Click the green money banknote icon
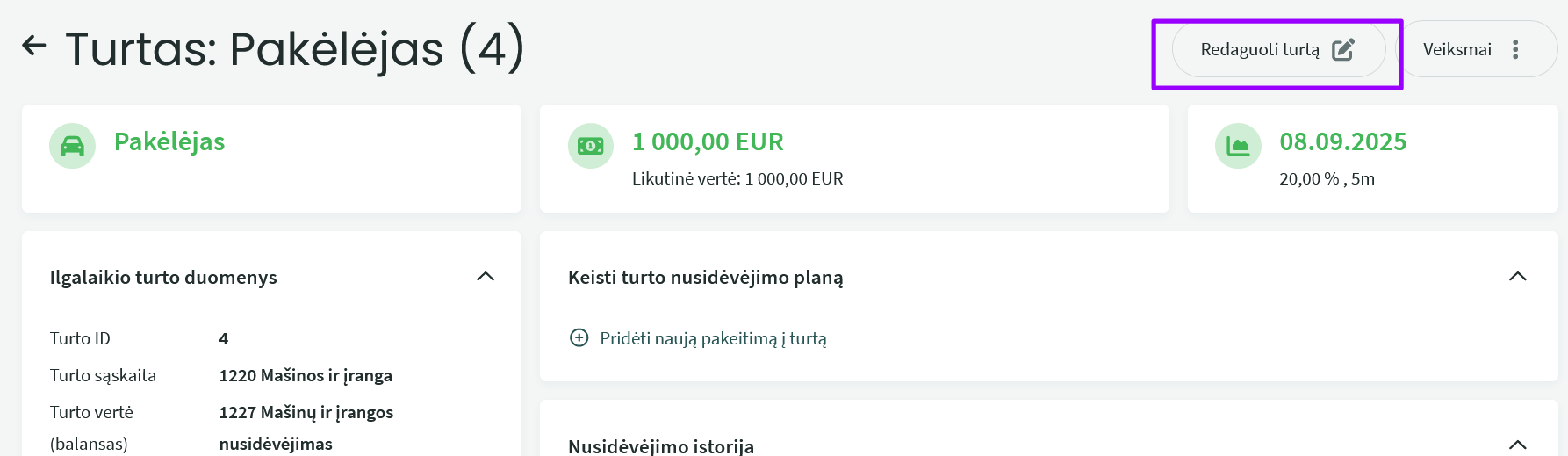Image resolution: width=1568 pixels, height=456 pixels. tap(591, 146)
